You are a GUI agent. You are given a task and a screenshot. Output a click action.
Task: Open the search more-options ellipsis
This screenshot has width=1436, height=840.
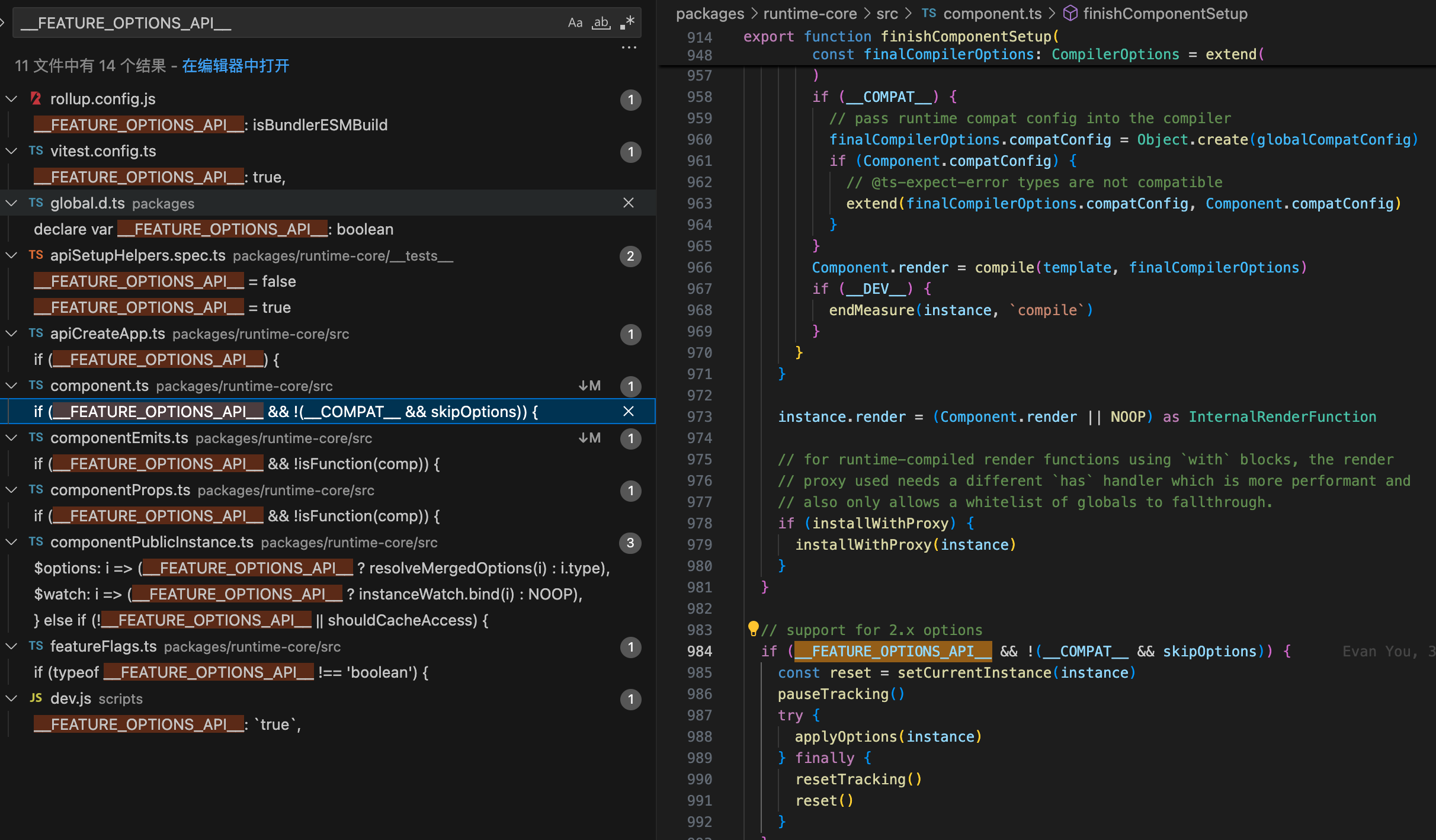tap(629, 47)
